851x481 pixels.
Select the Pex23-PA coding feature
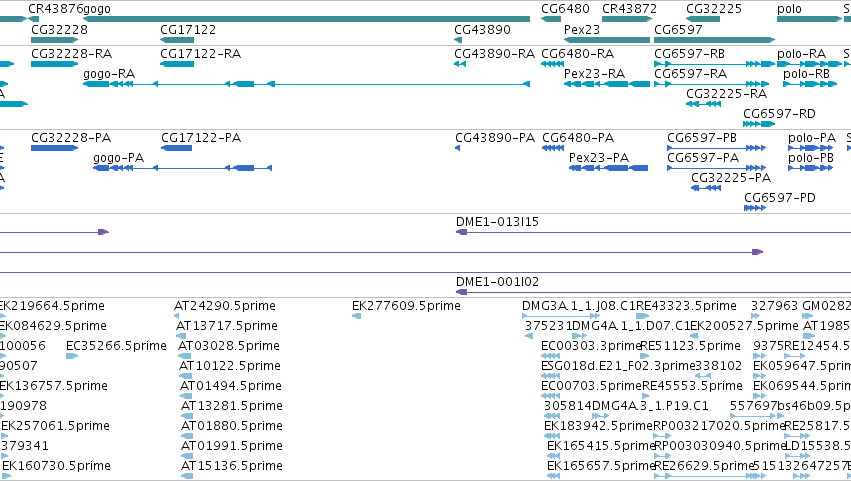[608, 168]
